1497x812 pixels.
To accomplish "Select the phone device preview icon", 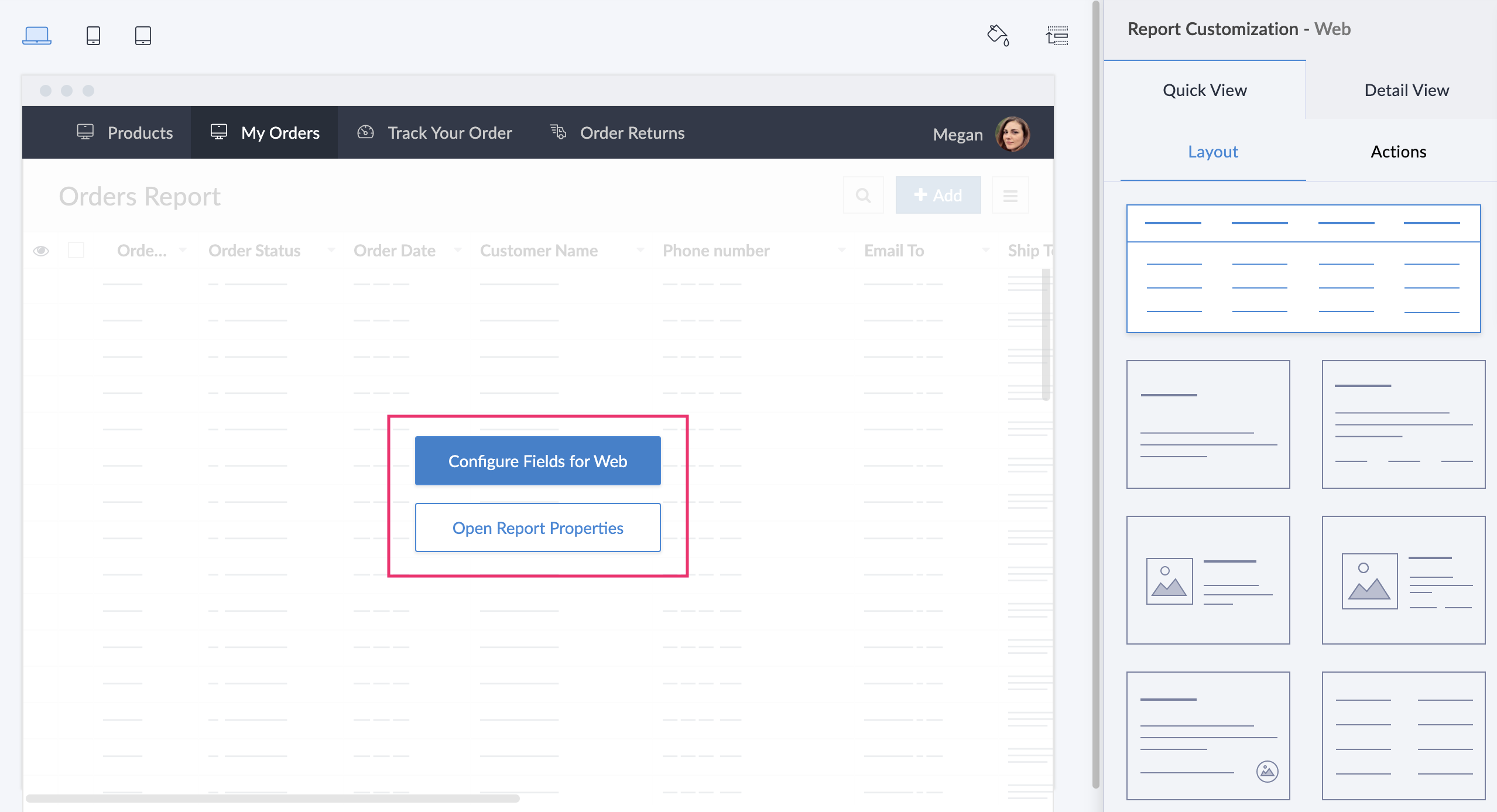I will (93, 35).
